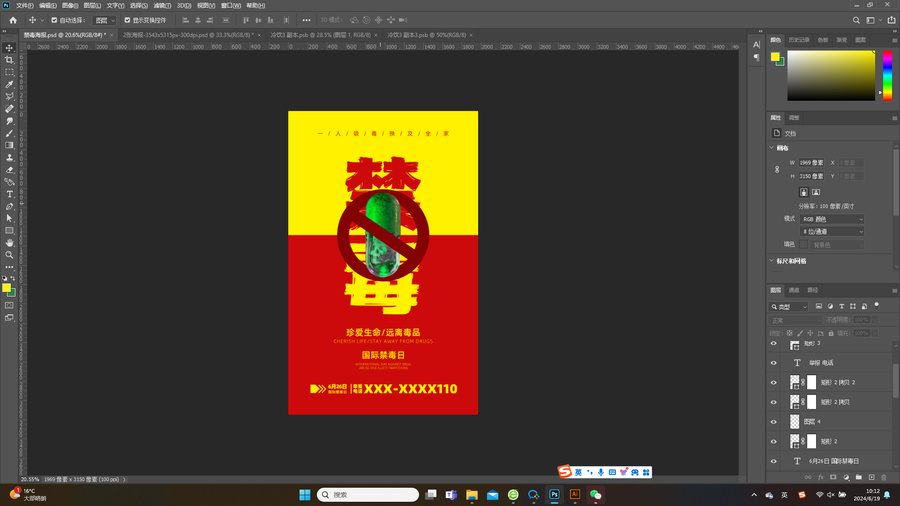Screen dimensions: 900x506
Task: Hide the 举报 电话 text layer
Action: [x=773, y=363]
